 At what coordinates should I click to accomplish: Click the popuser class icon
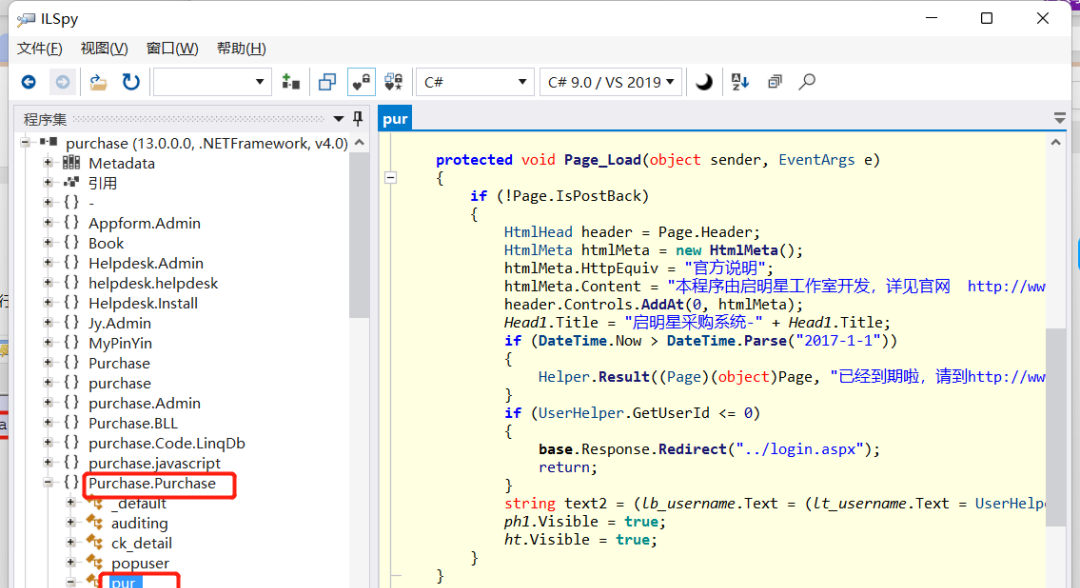[x=94, y=563]
